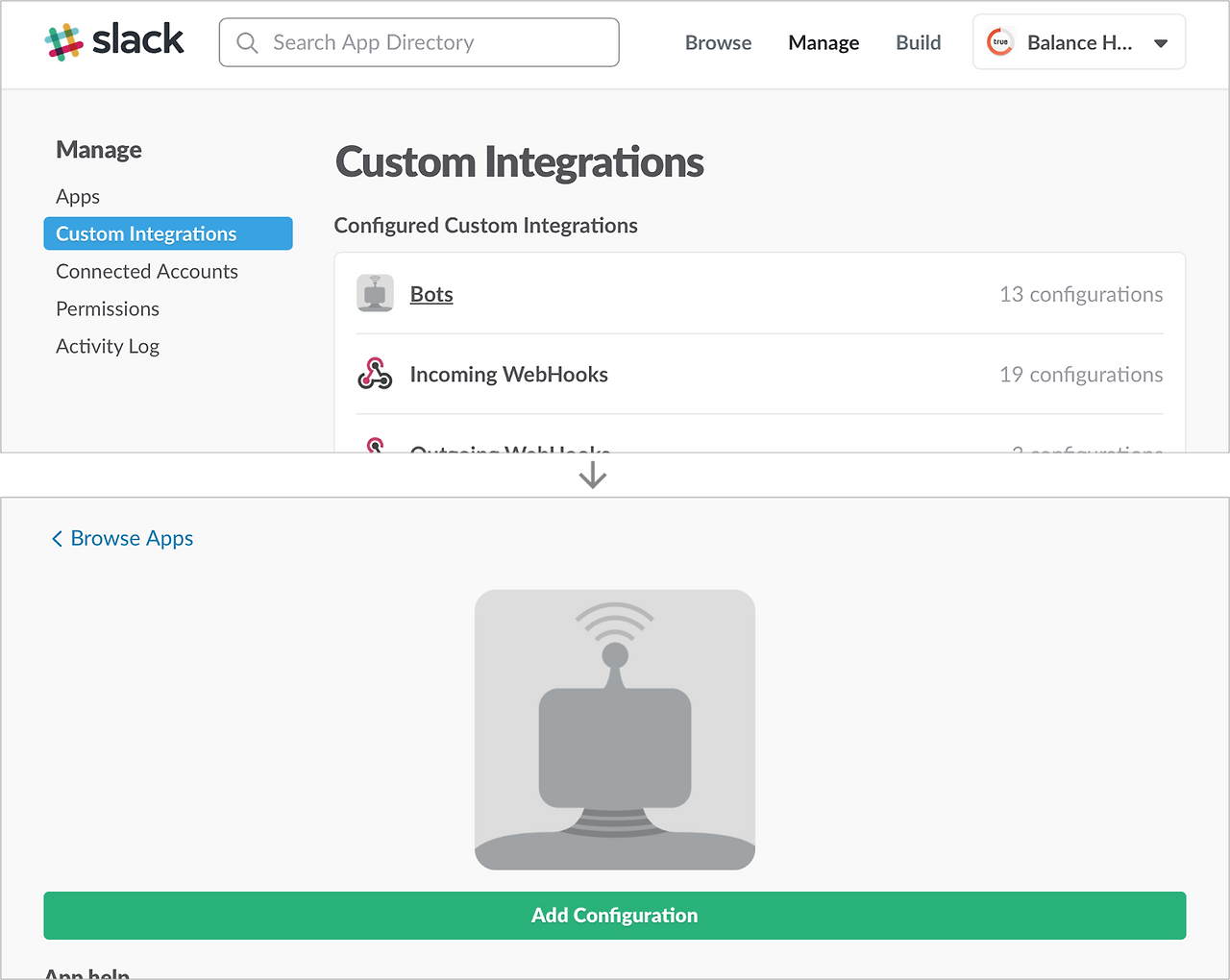Click the Custom Integrations page heading
Viewport: 1230px width, 980px height.
point(520,162)
